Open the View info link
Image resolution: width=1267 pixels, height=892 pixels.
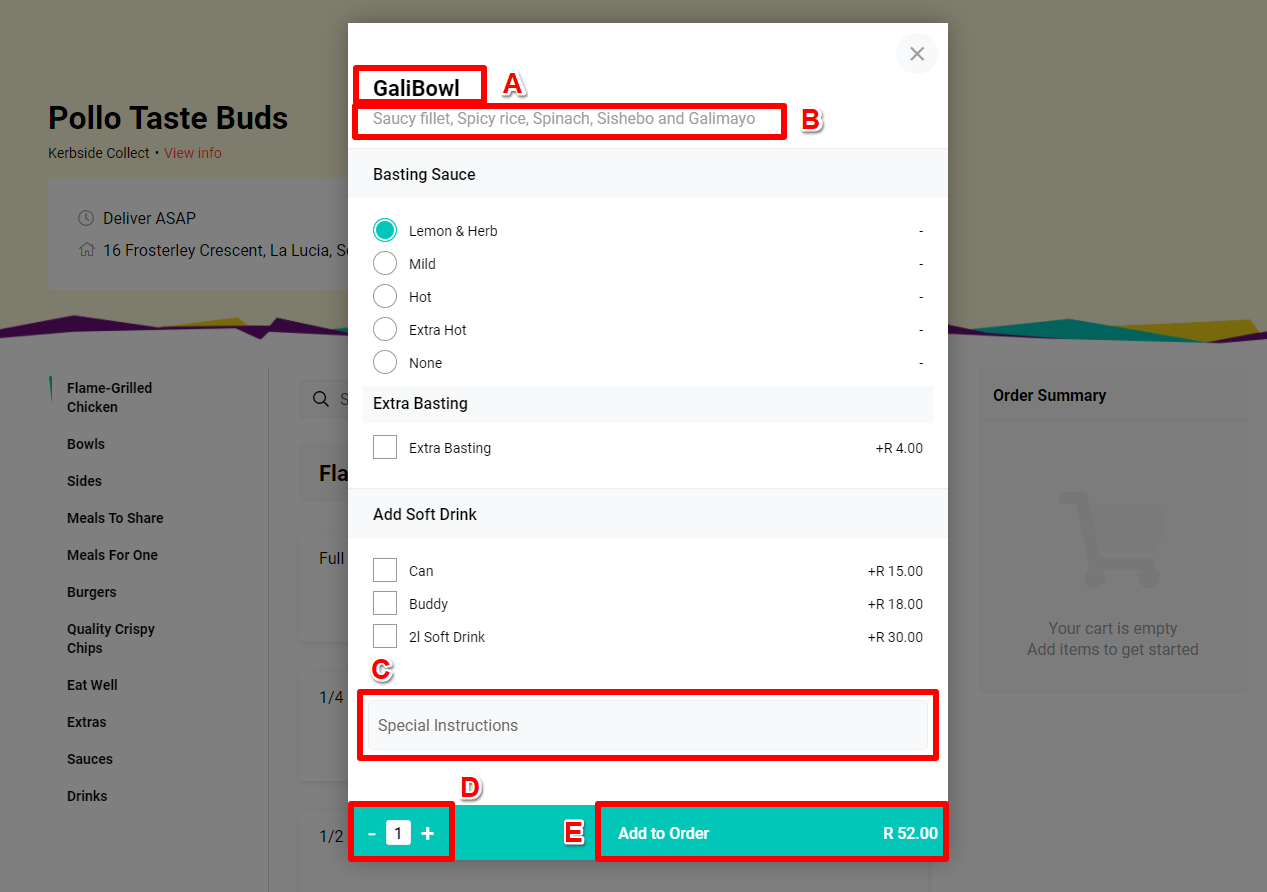pos(193,153)
